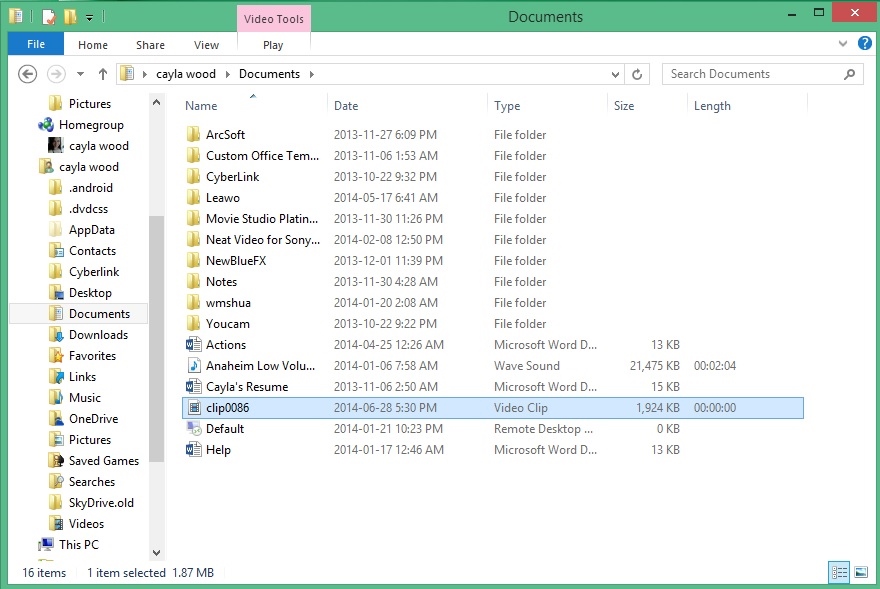Open OneDrive in the navigation pane

[x=93, y=419]
